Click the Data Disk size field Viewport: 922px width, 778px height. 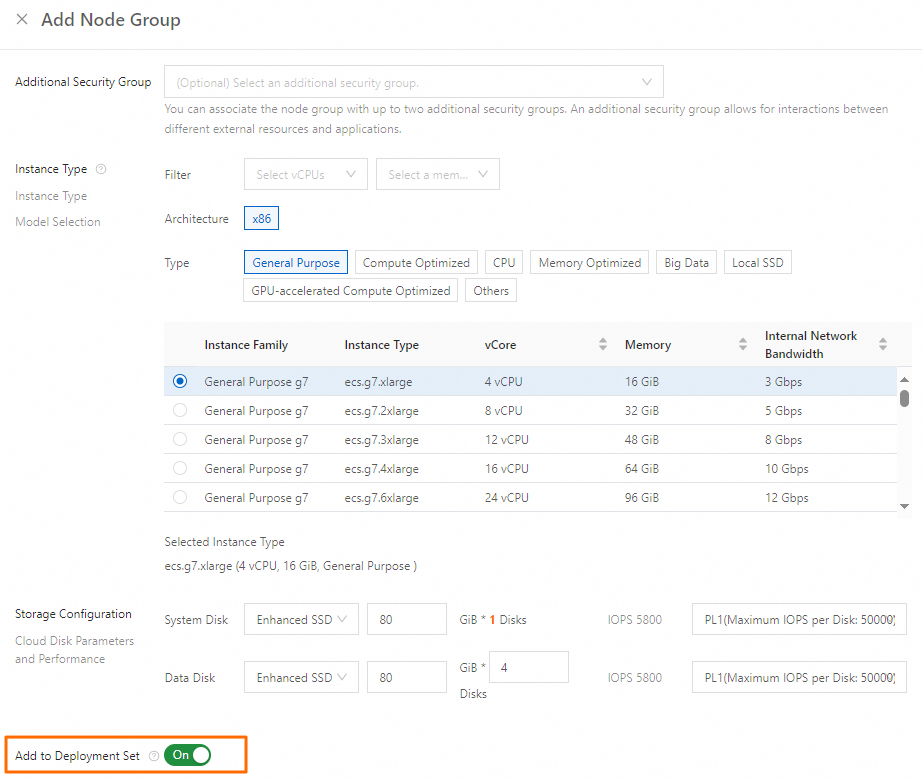[407, 677]
